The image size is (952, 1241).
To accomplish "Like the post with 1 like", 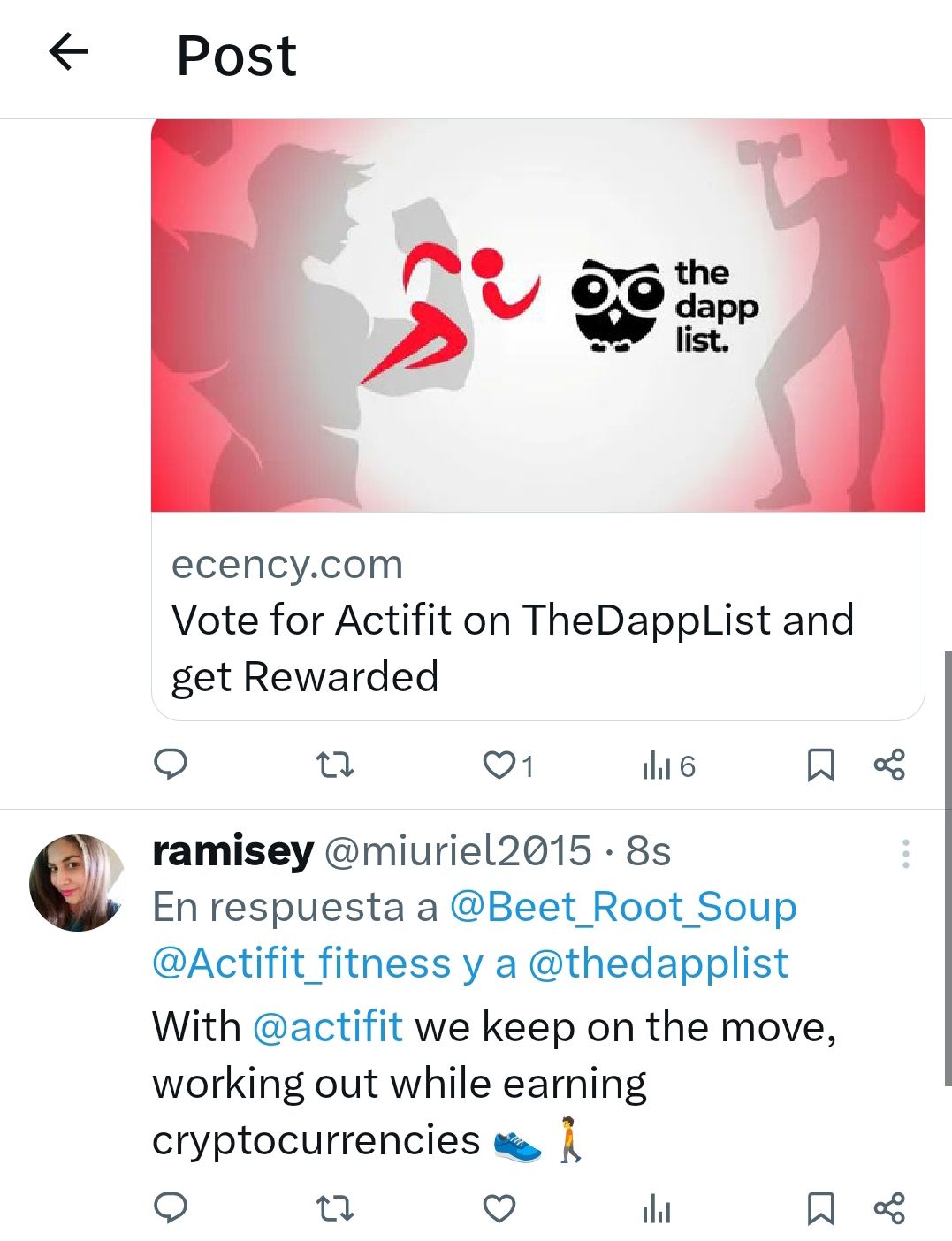I will click(x=508, y=765).
